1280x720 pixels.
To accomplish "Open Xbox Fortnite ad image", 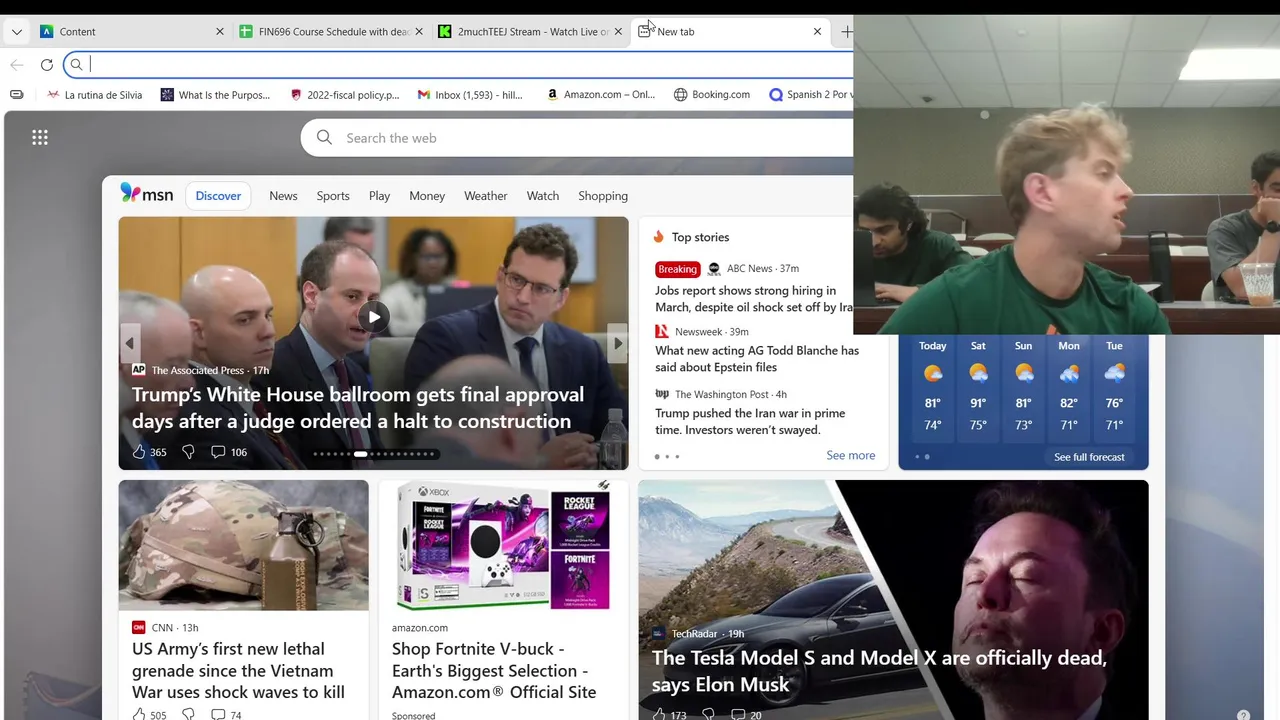I will [x=503, y=545].
